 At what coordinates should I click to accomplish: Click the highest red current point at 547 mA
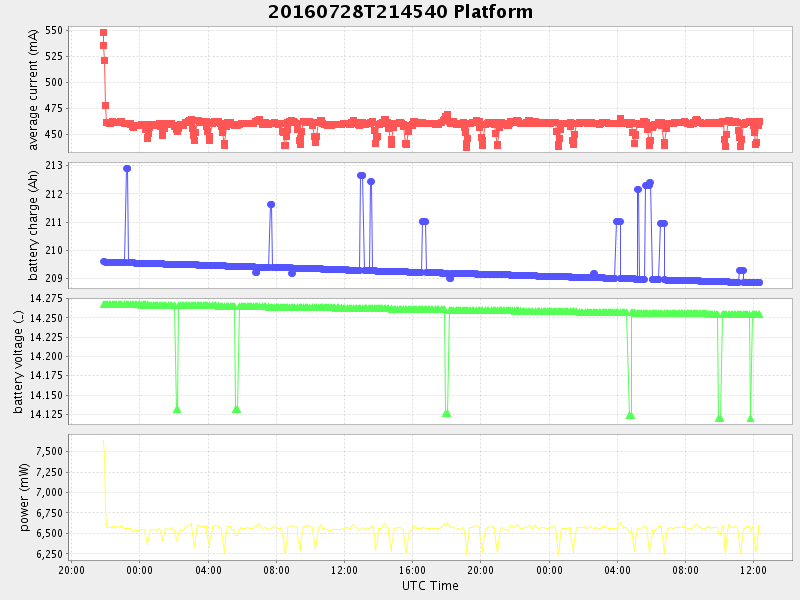click(x=103, y=33)
